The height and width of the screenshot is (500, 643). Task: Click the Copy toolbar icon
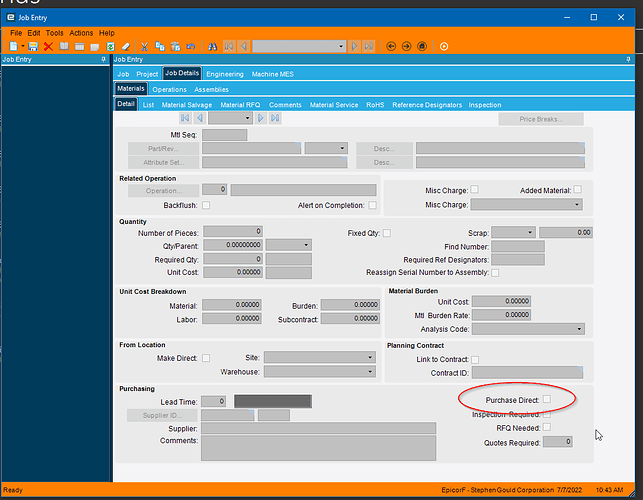pyautogui.click(x=160, y=46)
